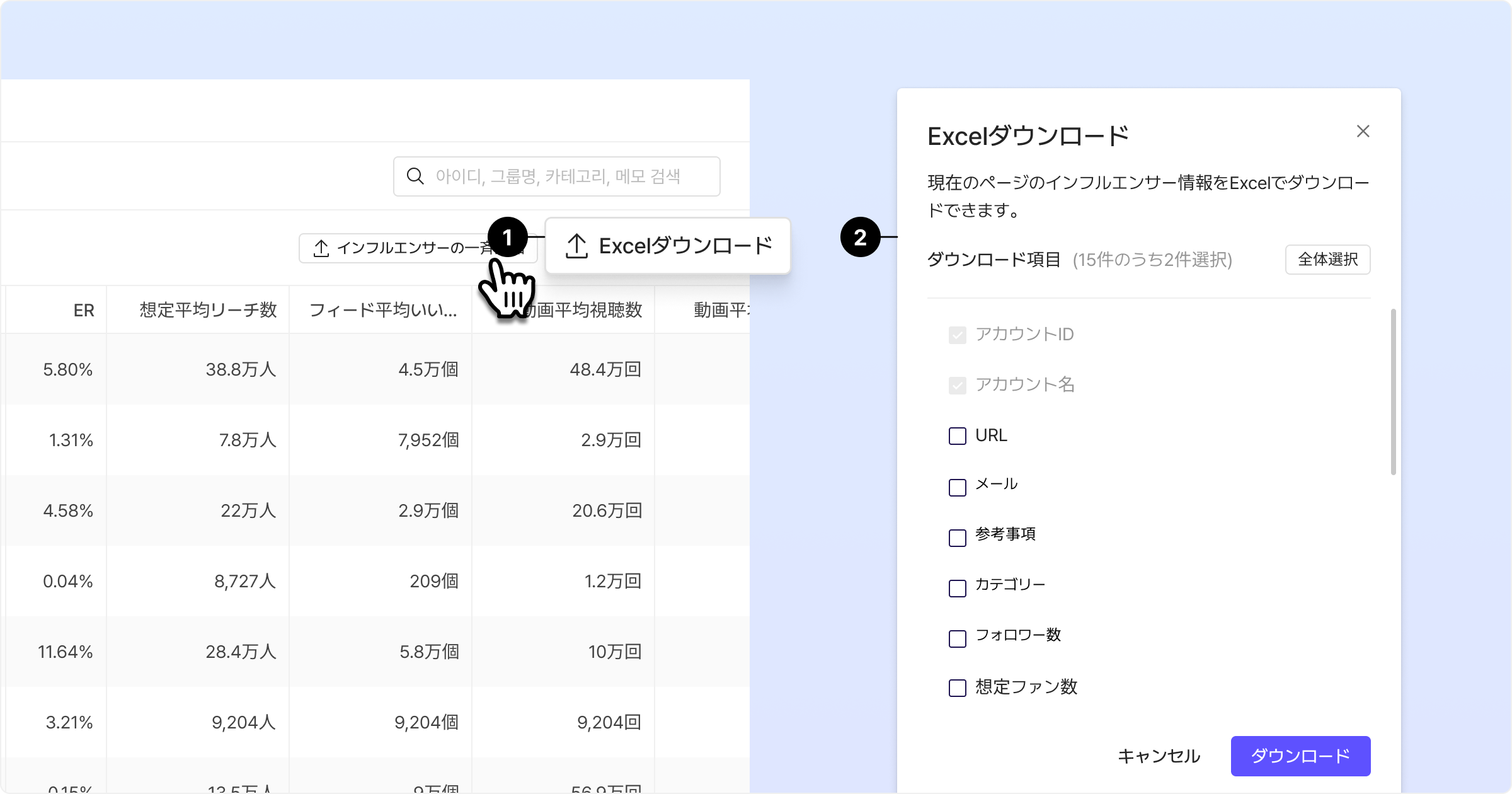Click the Excel download upload-arrow icon

(x=576, y=246)
